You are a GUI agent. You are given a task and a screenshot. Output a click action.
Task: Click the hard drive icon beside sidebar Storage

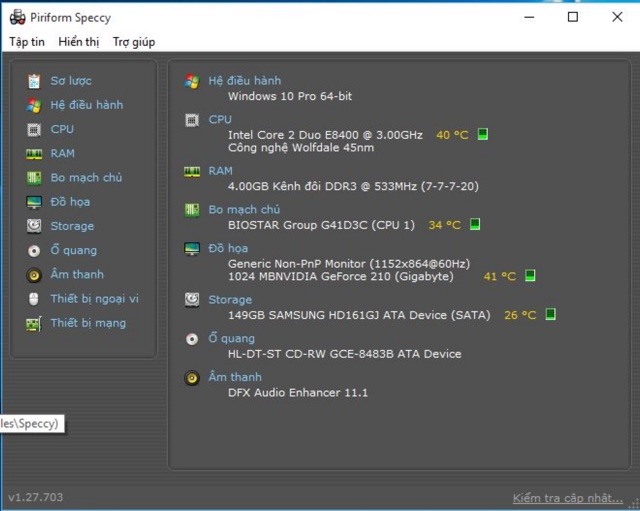click(34, 226)
